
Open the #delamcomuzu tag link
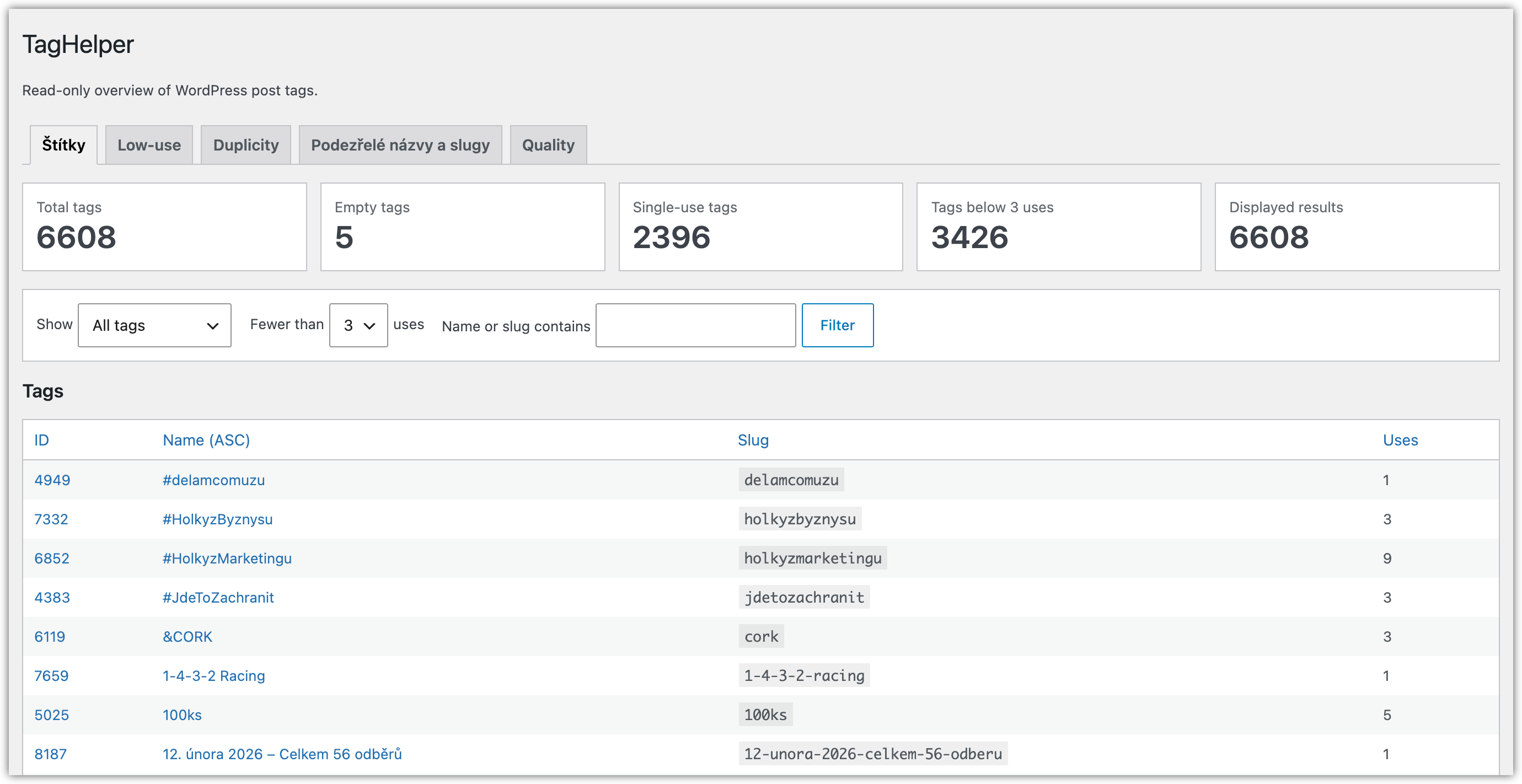point(213,480)
